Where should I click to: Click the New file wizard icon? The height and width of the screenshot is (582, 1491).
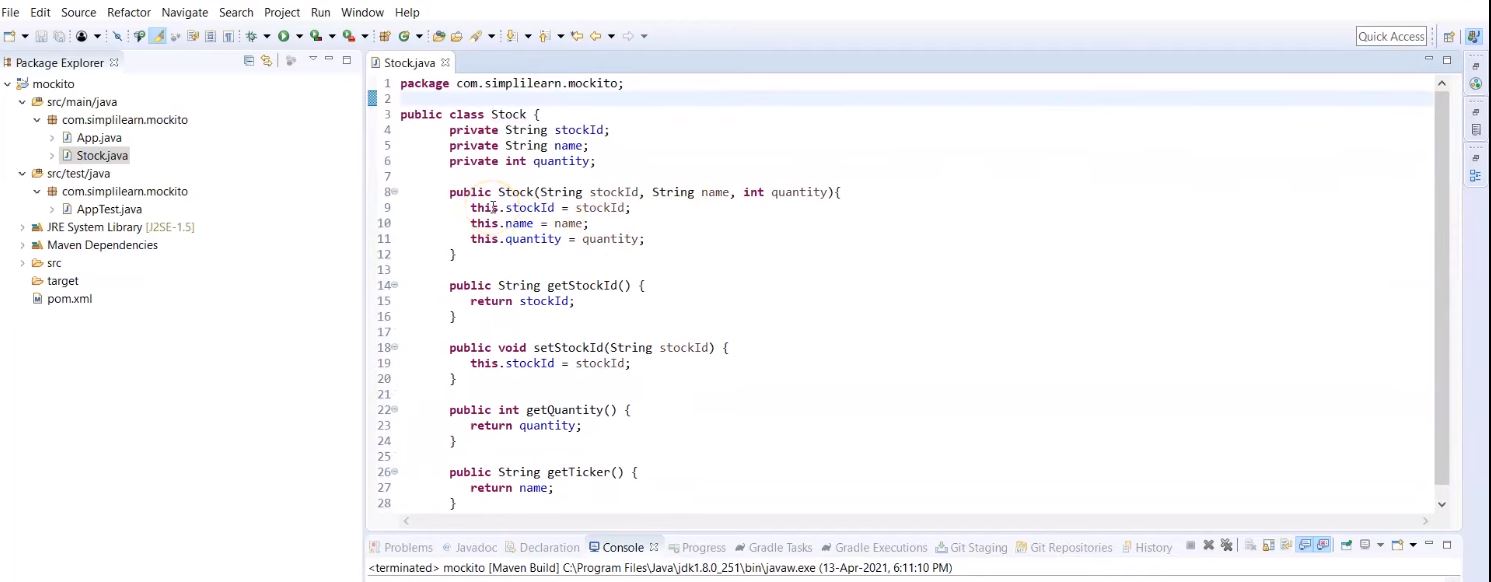[10, 36]
